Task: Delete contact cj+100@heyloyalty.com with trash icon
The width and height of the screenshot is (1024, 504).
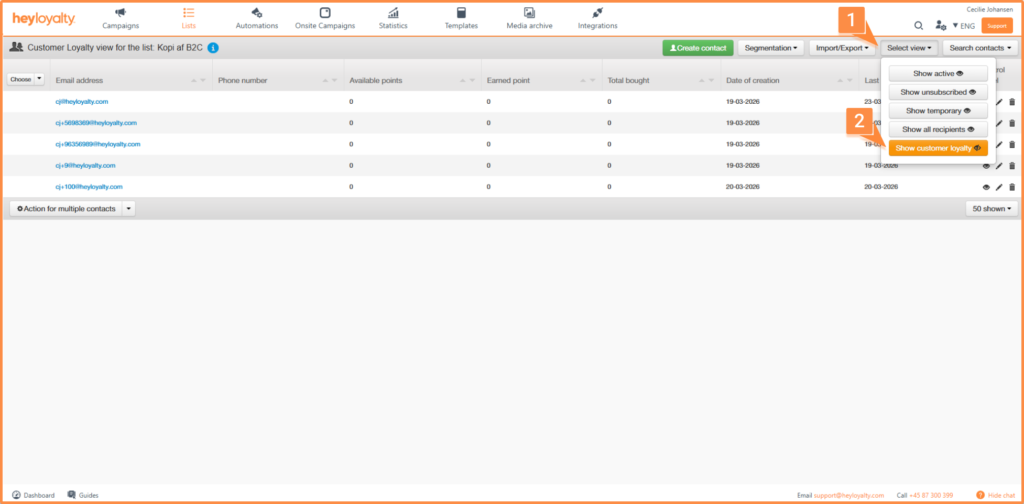Action: tap(1012, 187)
